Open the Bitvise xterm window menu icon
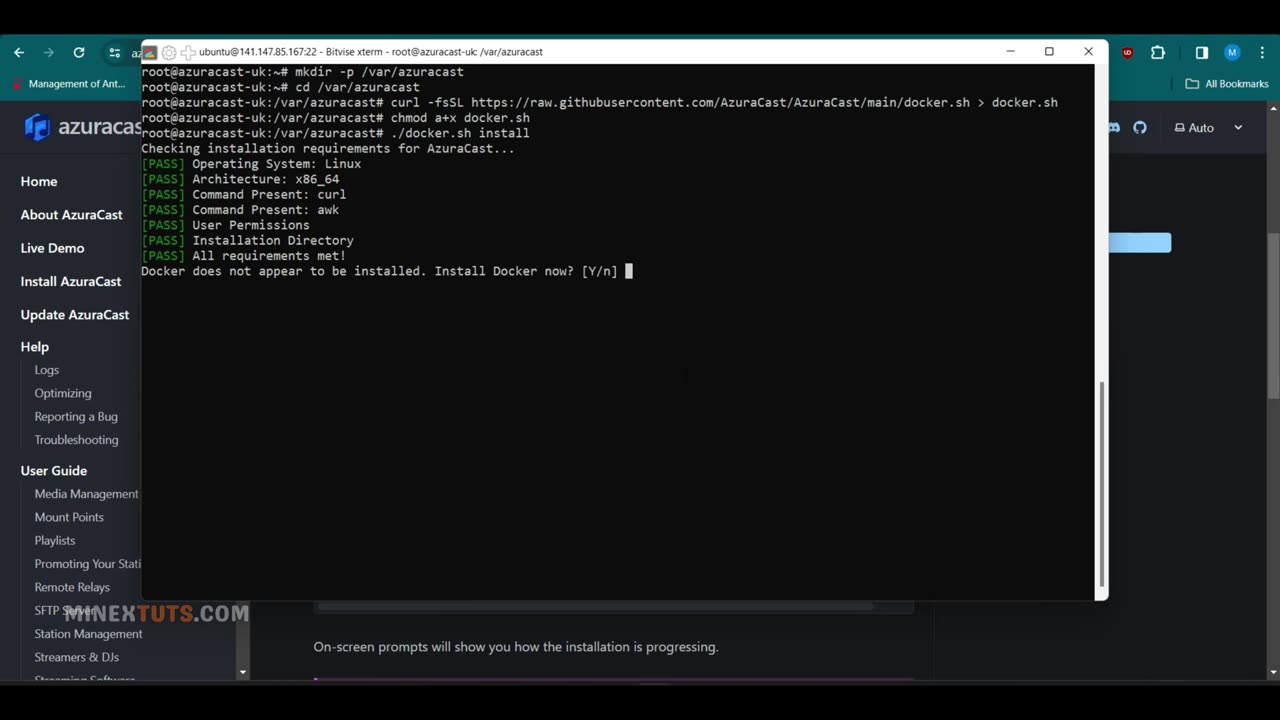This screenshot has height=720, width=1280. pyautogui.click(x=150, y=52)
